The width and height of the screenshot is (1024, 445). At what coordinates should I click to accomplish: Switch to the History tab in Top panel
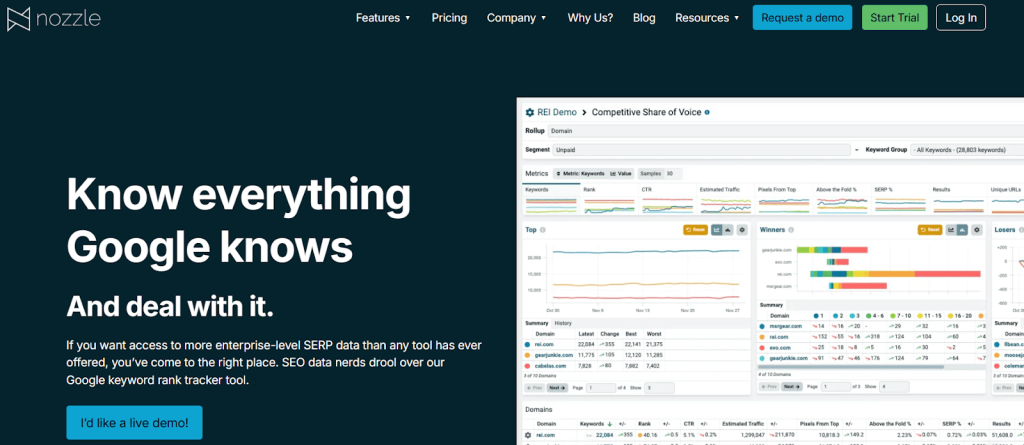pos(564,323)
